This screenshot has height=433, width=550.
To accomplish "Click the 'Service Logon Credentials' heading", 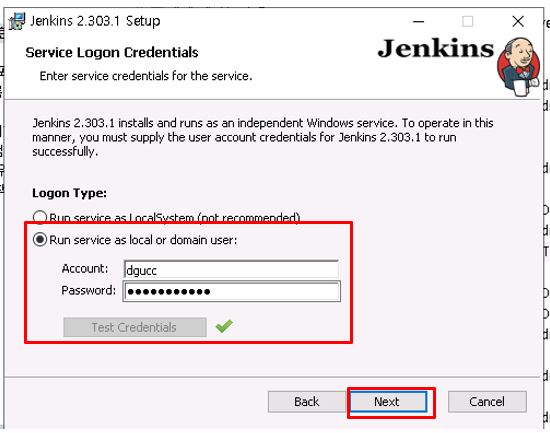I will 112,52.
